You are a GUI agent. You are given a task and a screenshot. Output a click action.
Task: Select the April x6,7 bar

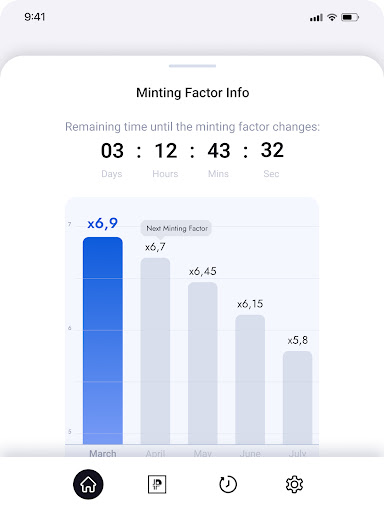(x=155, y=351)
